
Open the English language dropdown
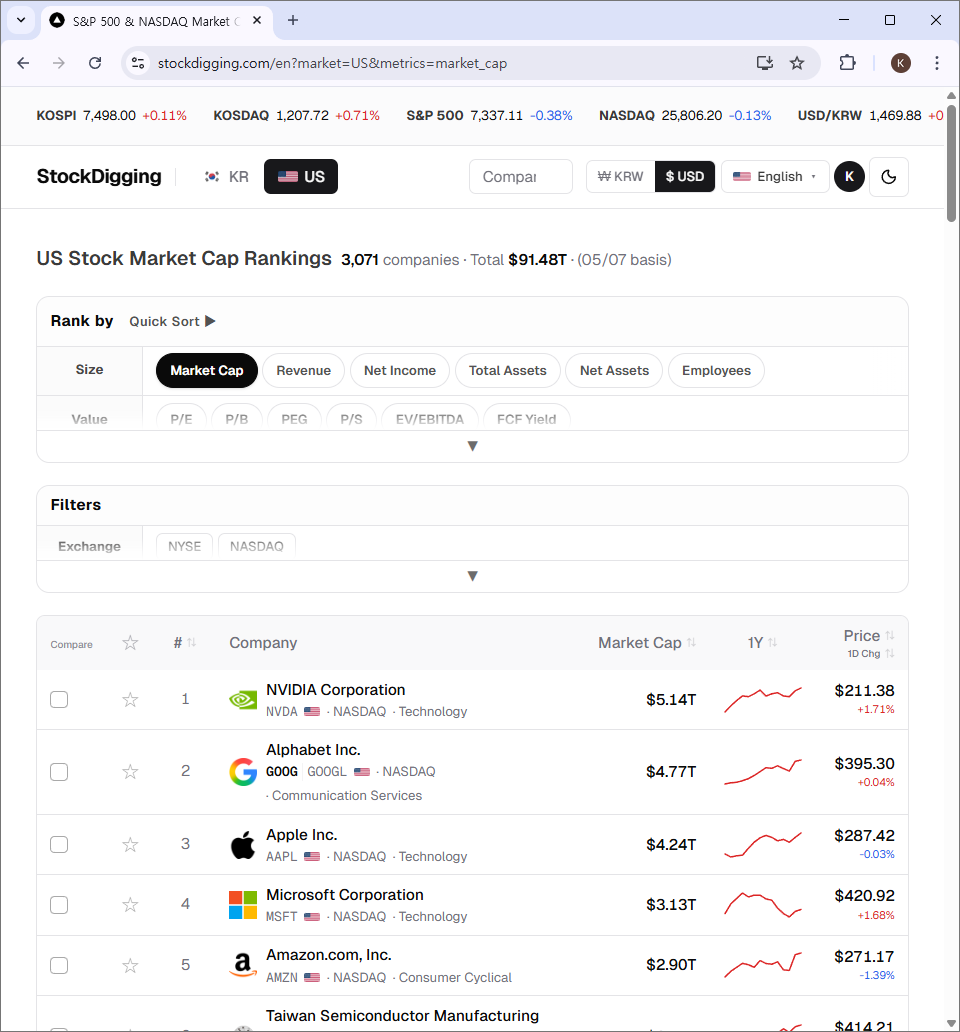[775, 176]
